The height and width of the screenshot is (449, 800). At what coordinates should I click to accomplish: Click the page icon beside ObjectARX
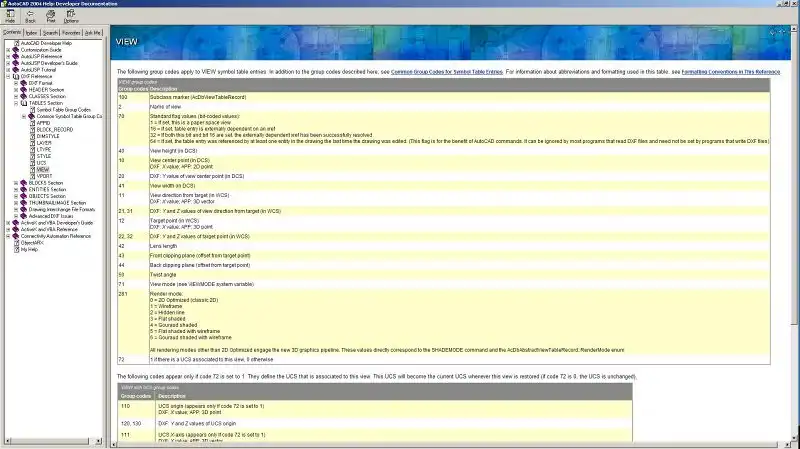(16, 243)
